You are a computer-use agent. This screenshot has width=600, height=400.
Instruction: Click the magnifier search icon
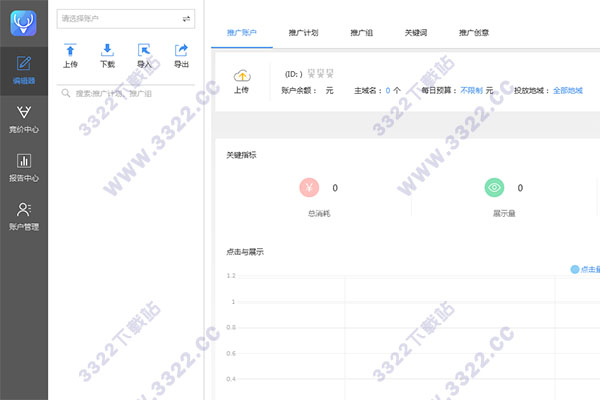(66, 93)
